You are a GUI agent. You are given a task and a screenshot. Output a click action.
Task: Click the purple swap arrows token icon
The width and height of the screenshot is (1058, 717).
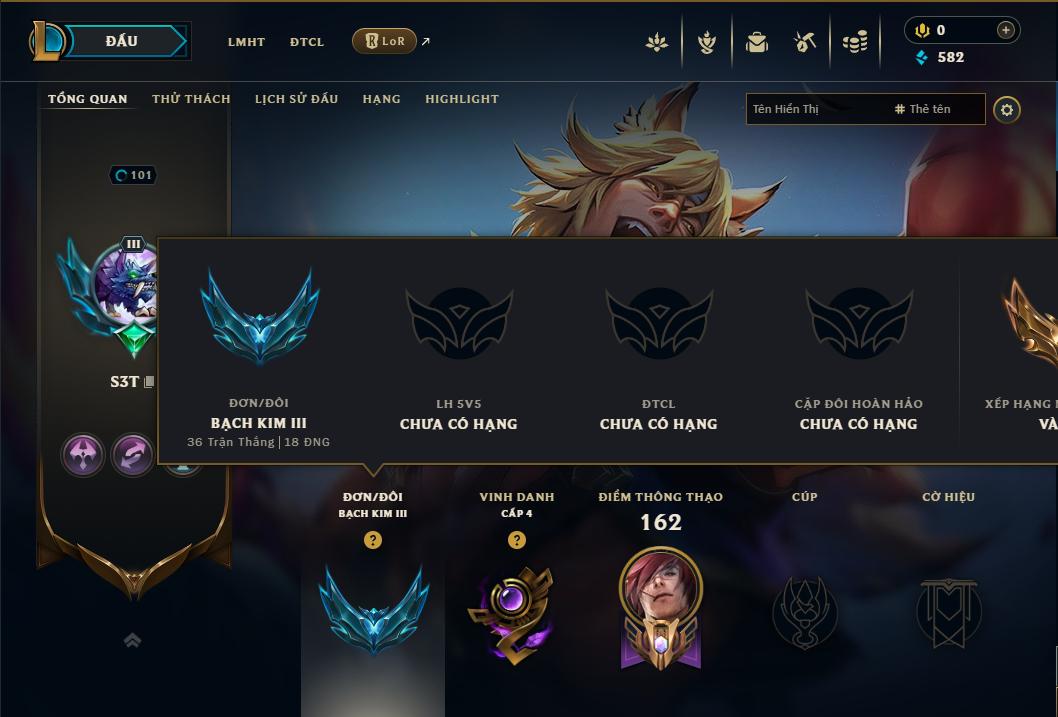click(132, 455)
